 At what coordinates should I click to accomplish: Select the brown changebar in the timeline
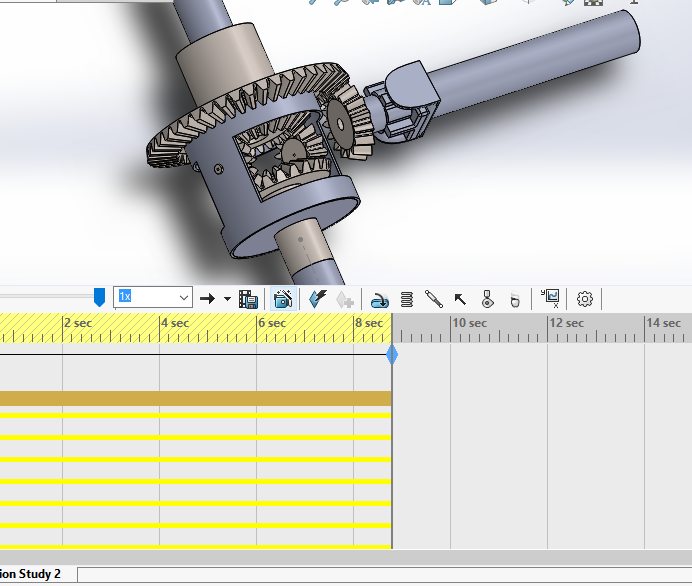coord(196,398)
